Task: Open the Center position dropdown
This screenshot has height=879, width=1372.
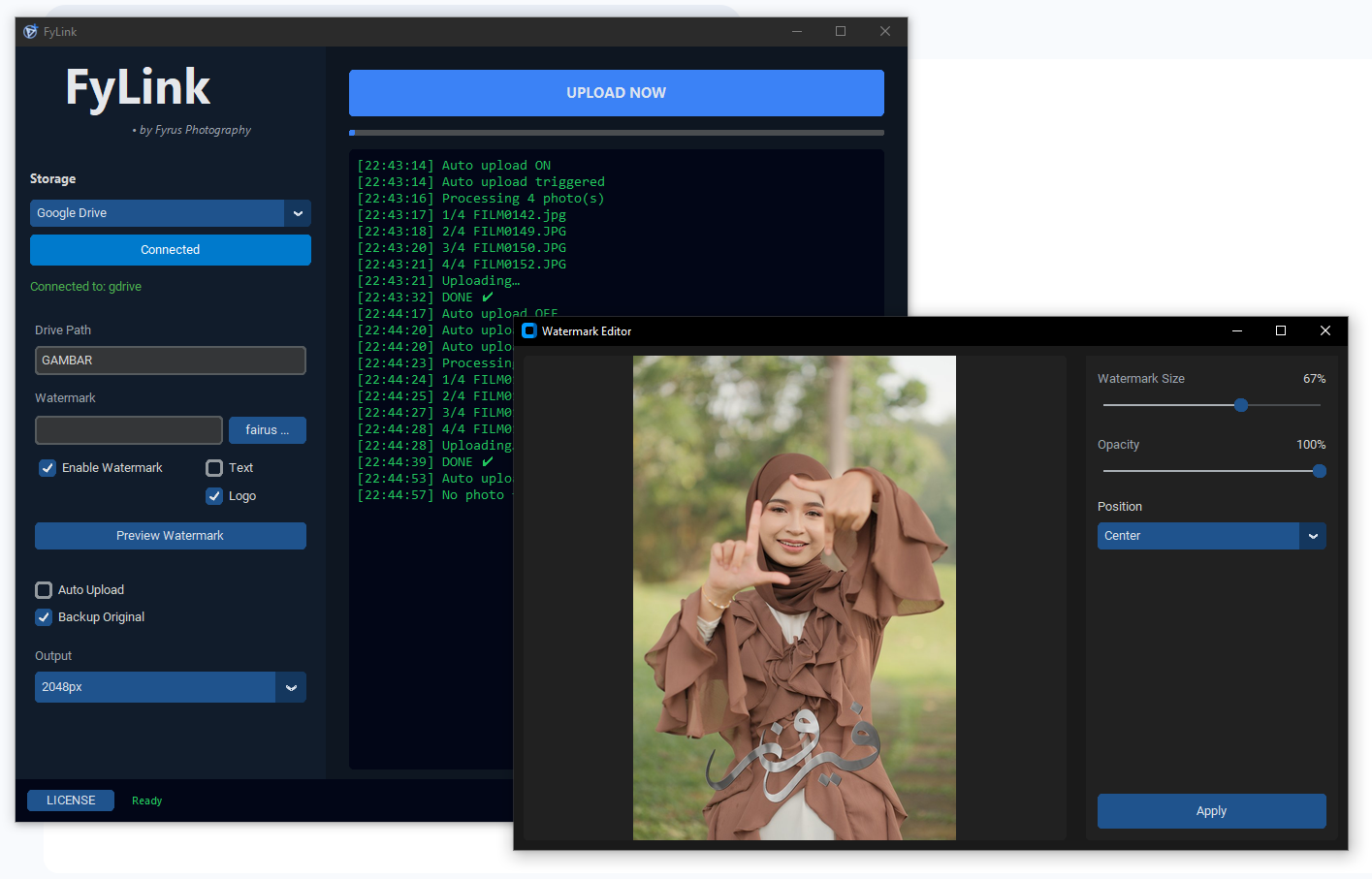Action: point(1211,536)
